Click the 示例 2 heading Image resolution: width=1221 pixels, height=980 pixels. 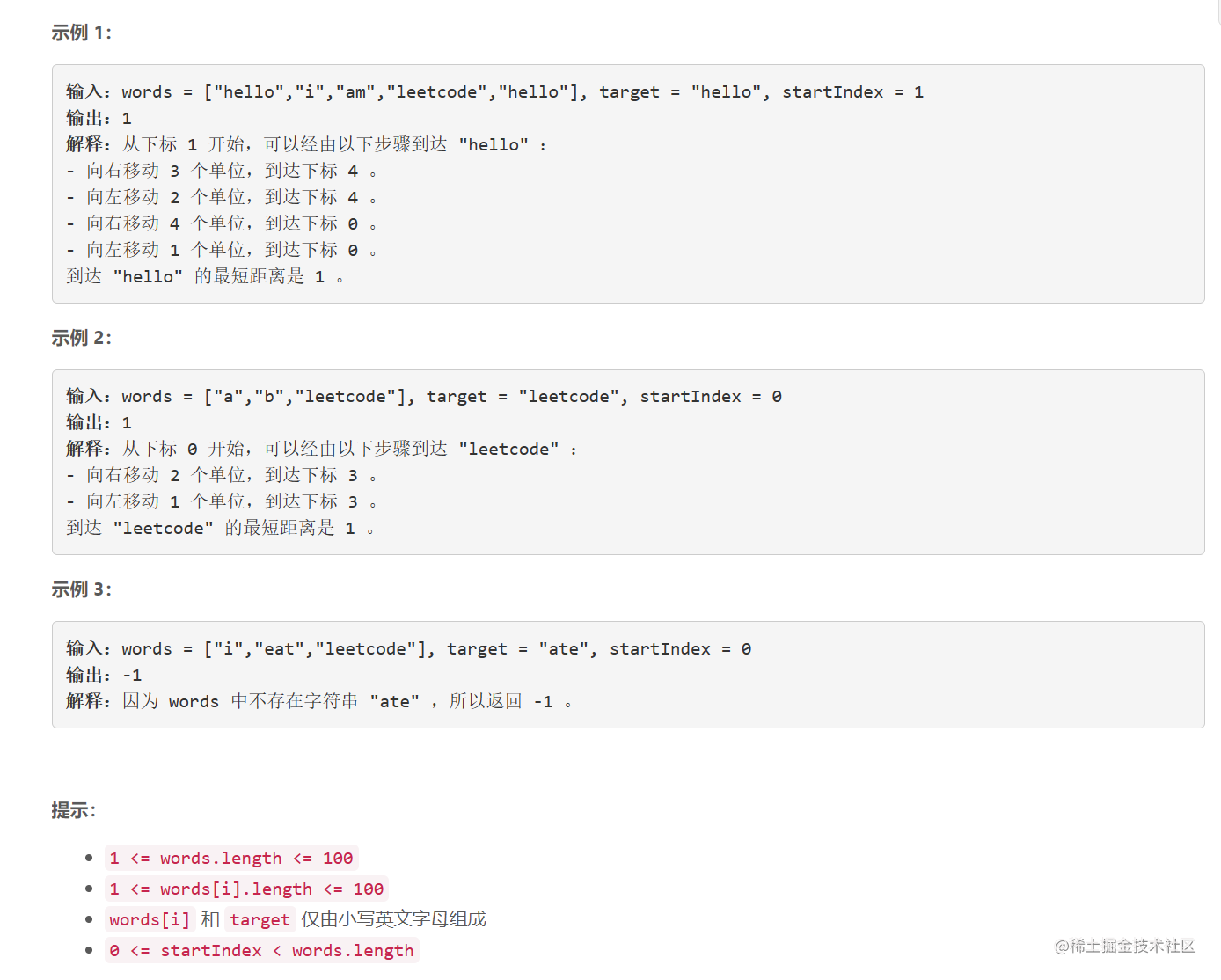click(81, 338)
